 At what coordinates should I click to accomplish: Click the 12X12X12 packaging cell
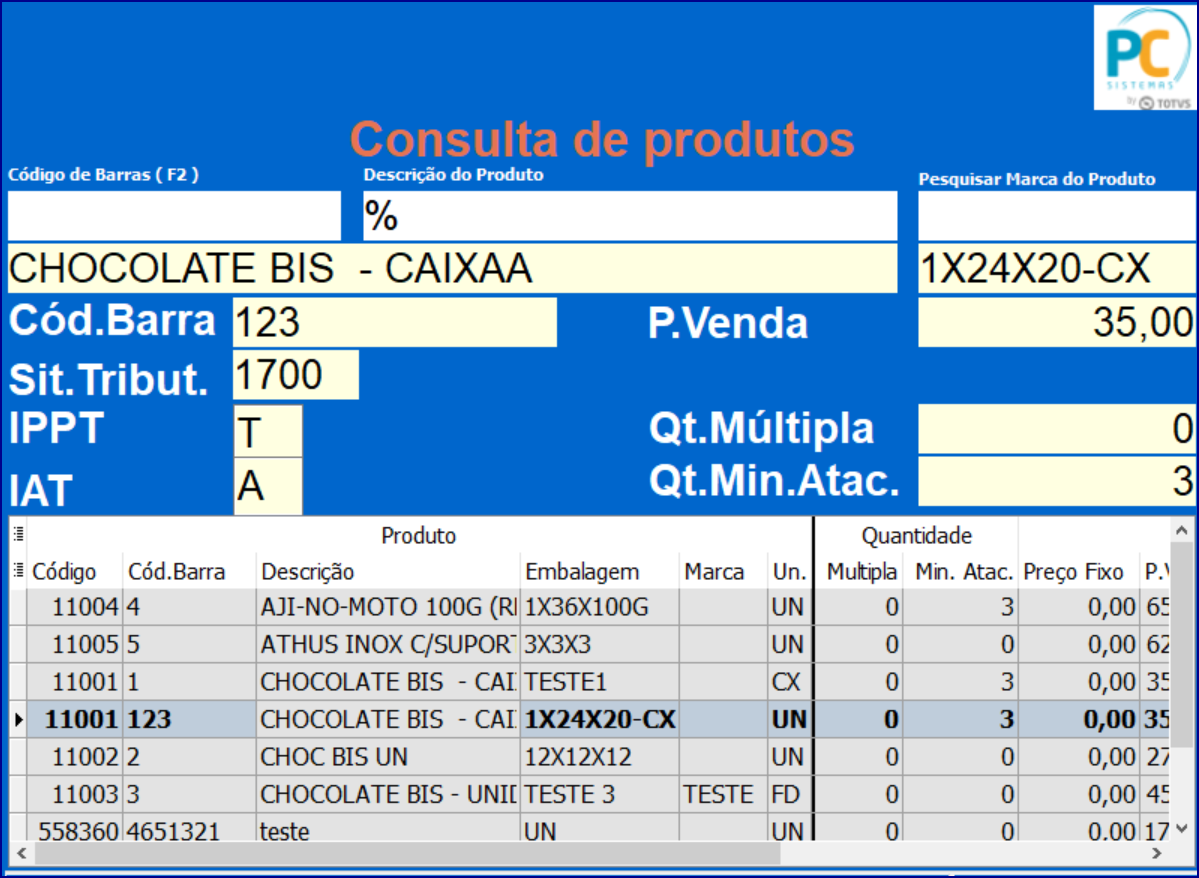point(600,757)
